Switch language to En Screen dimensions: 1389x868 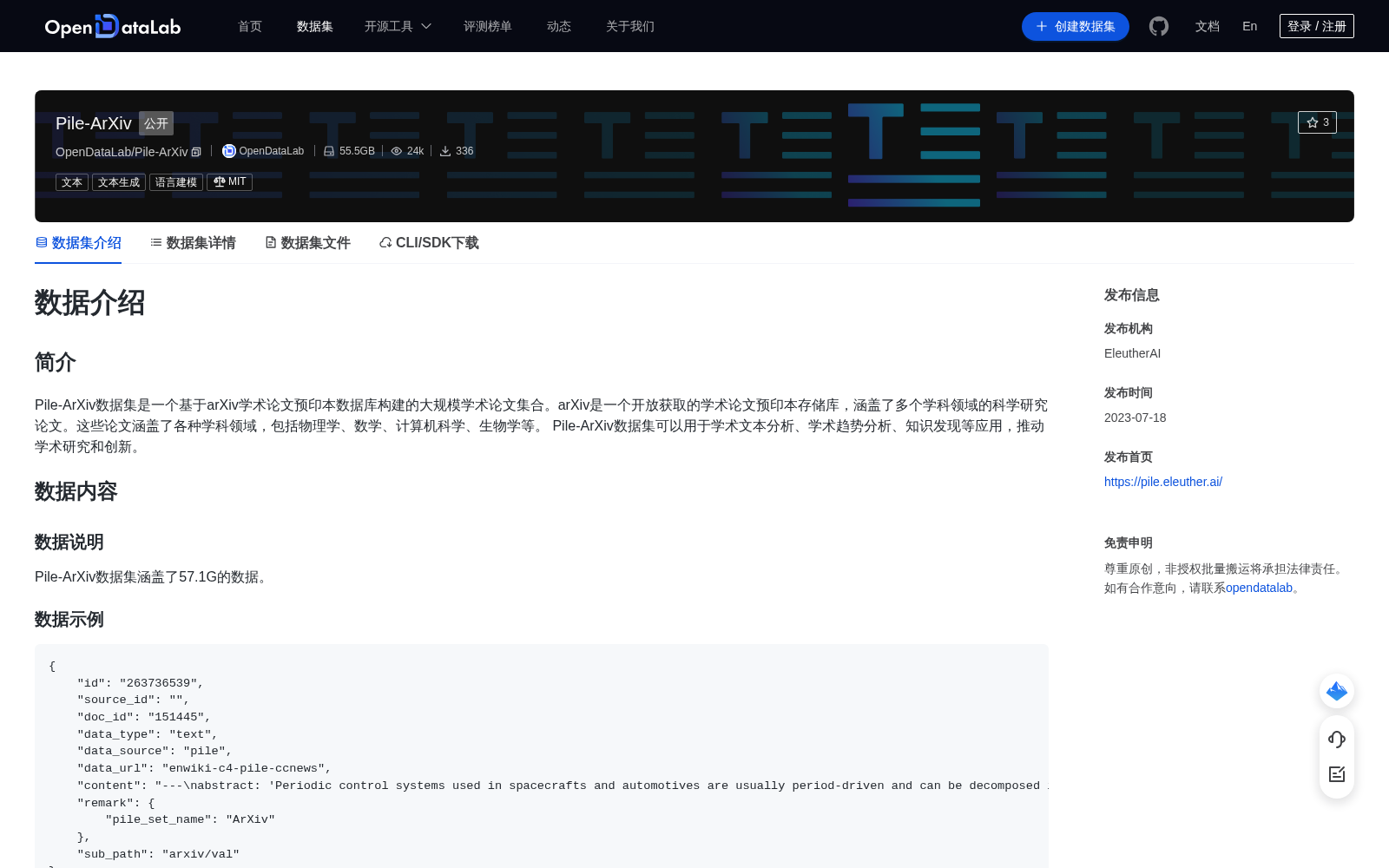(1250, 26)
